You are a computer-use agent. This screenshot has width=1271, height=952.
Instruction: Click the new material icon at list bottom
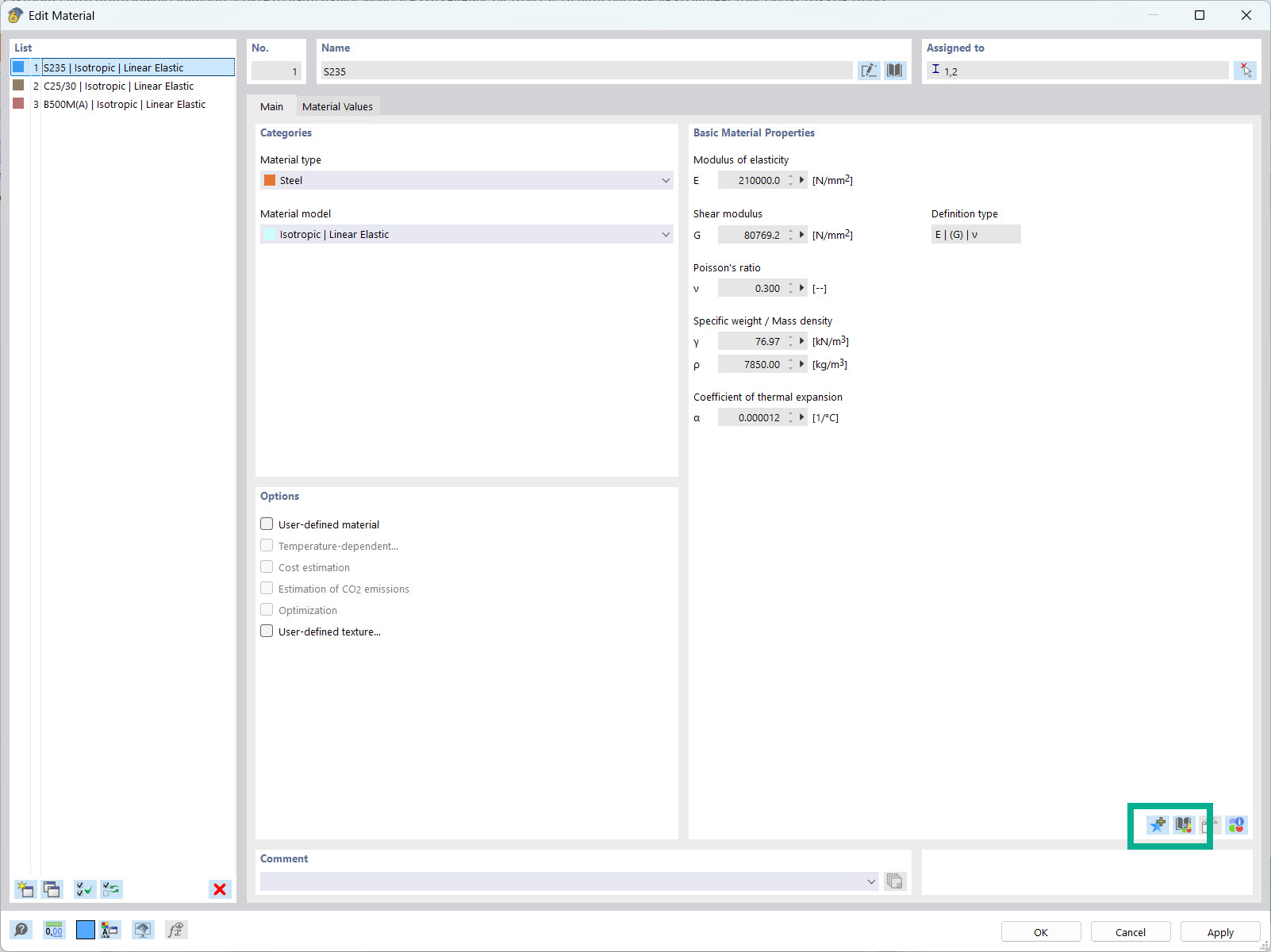tap(25, 889)
